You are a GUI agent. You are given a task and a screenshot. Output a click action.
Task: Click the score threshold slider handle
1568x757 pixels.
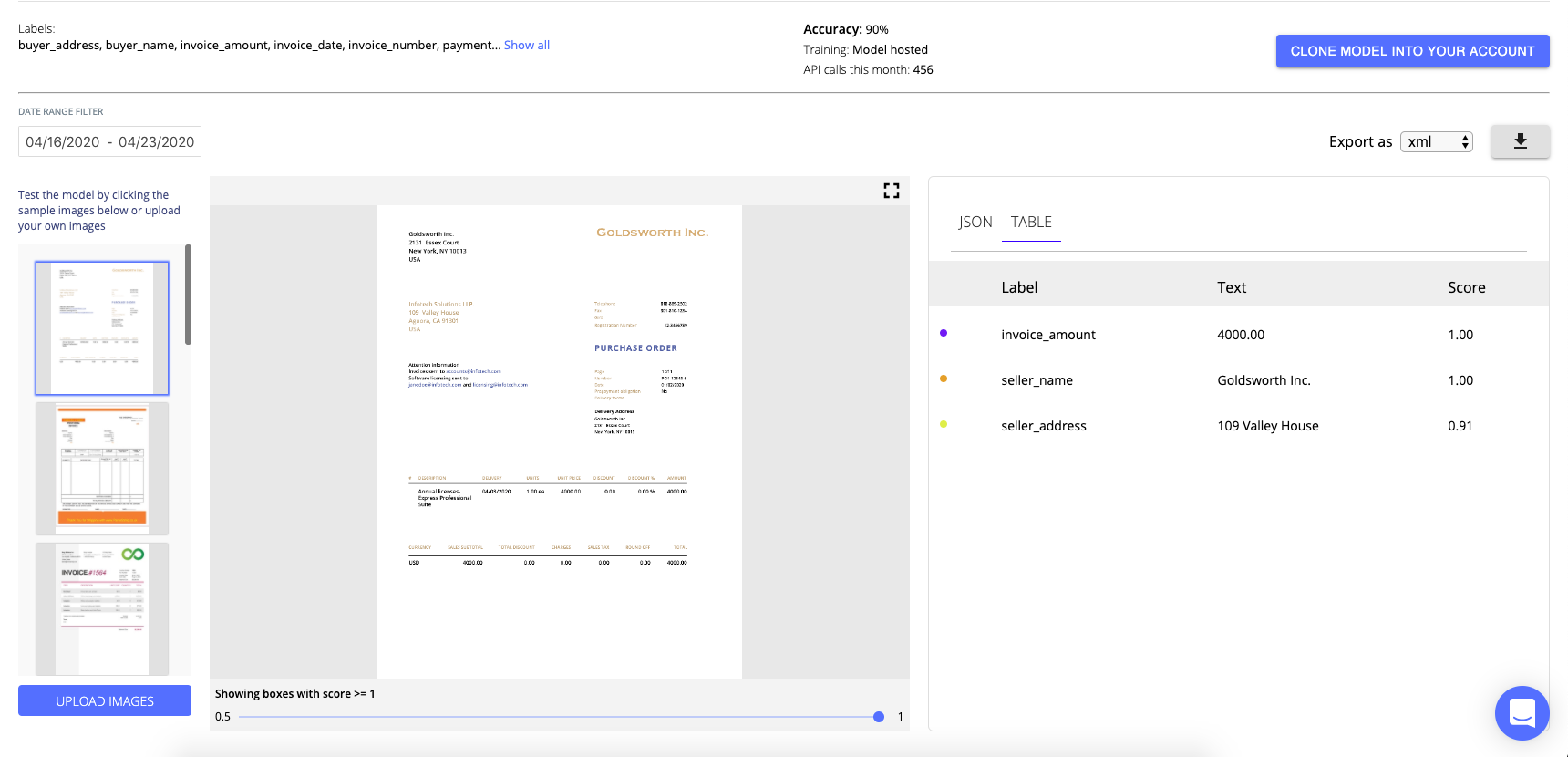coord(879,717)
